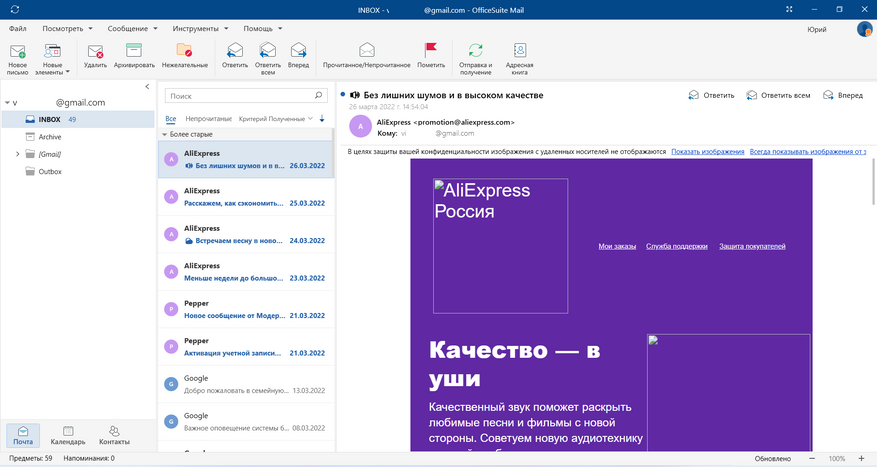Switch to the Контакты view
Viewport: 877px width, 467px height.
point(114,435)
